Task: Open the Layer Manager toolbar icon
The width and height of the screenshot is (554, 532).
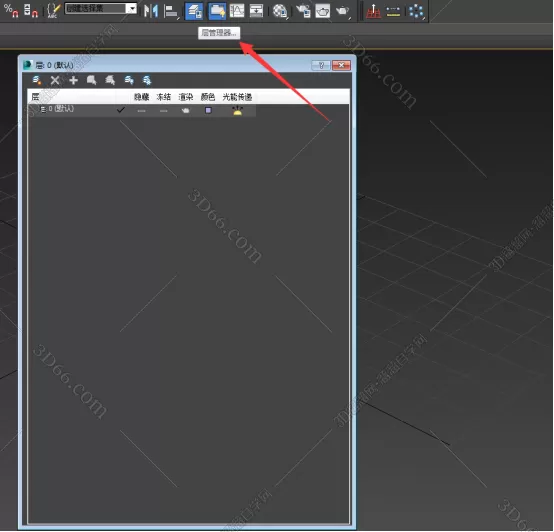Action: (194, 11)
